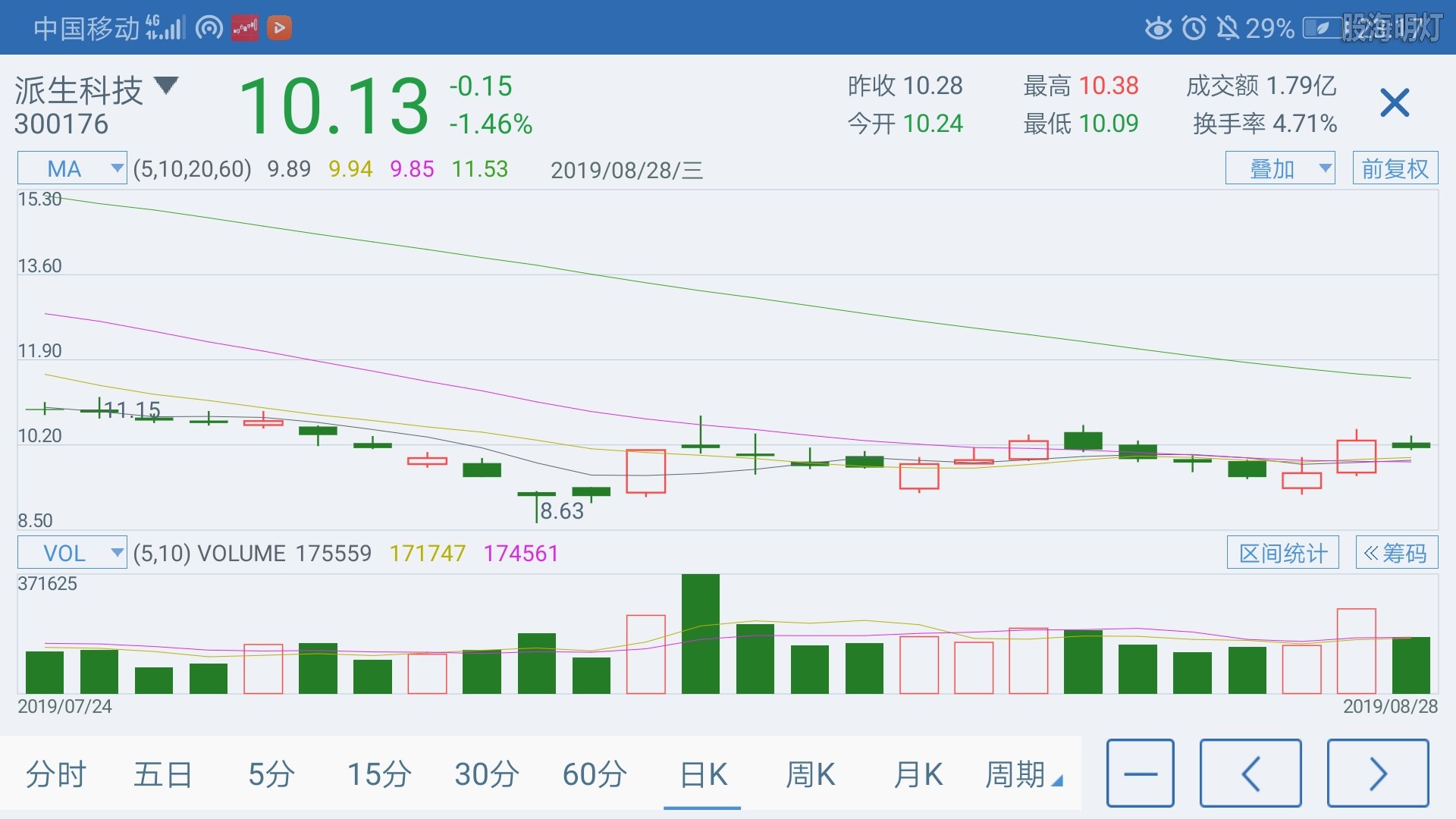The width and height of the screenshot is (1456, 819).
Task: Select the 30分 chart tab
Action: click(487, 775)
